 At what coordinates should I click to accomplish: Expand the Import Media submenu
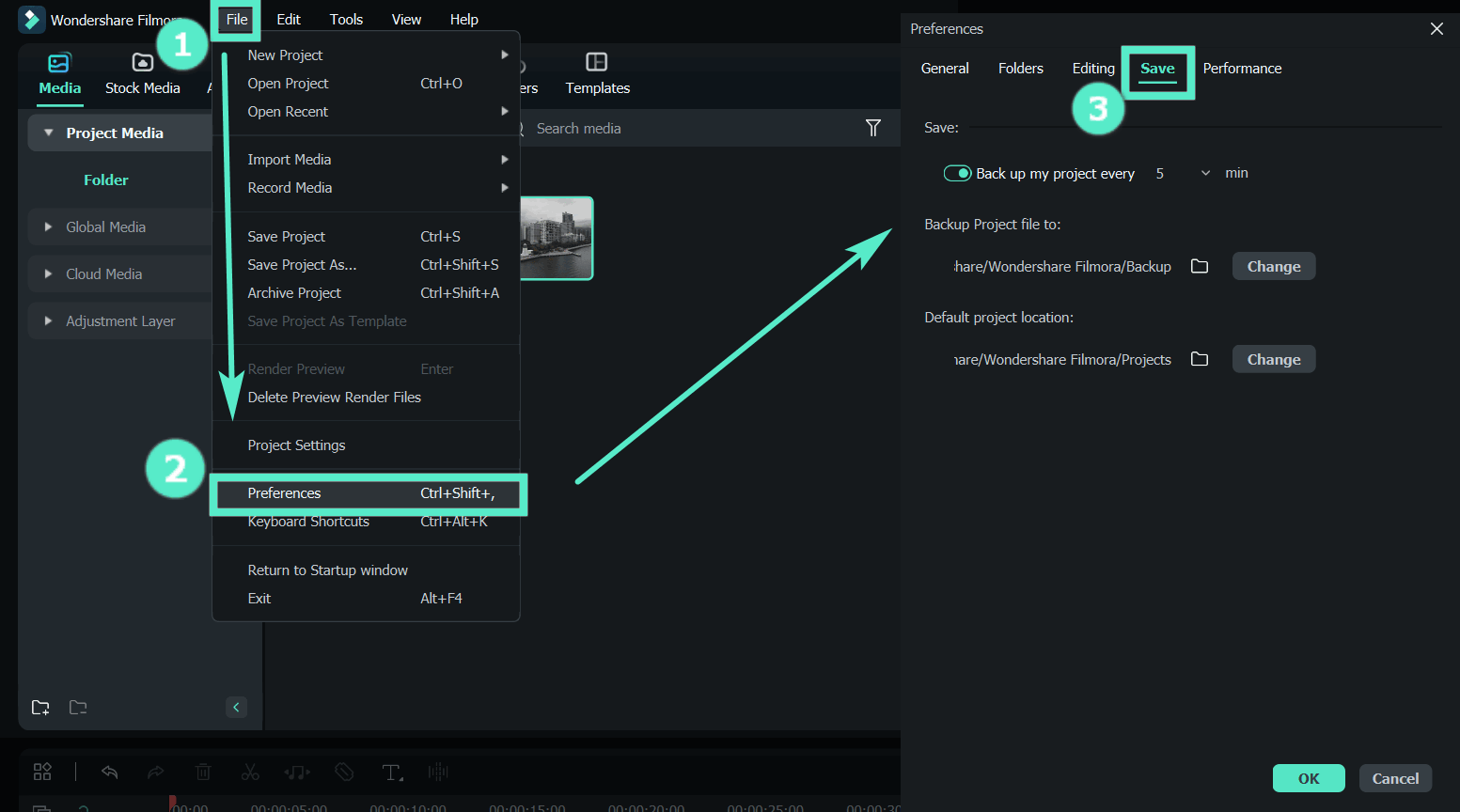505,159
